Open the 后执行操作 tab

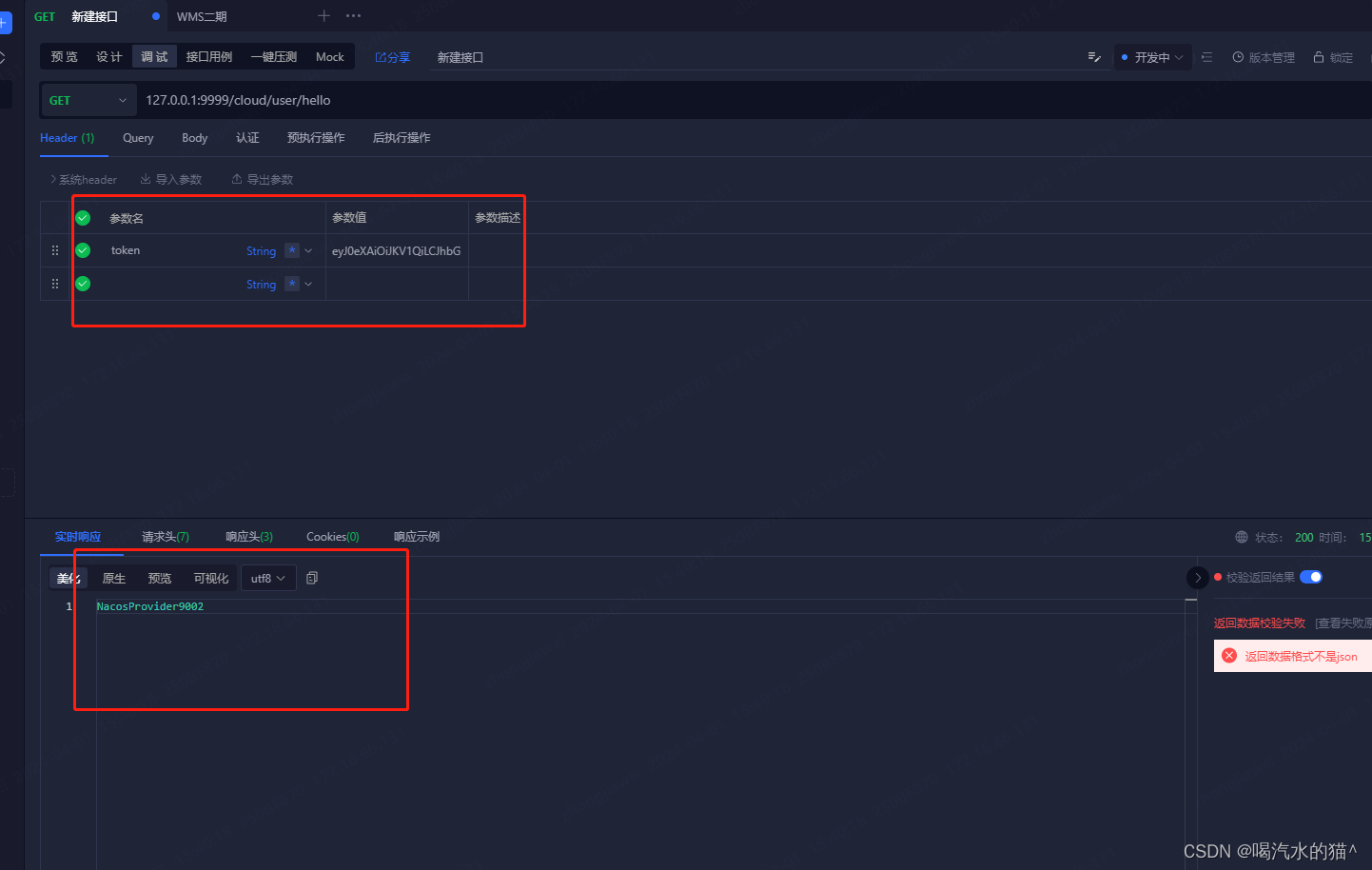coord(402,138)
